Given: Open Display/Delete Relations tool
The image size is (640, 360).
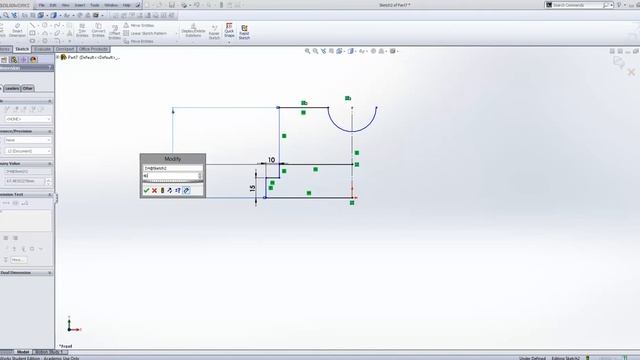Looking at the screenshot, I should point(193,31).
